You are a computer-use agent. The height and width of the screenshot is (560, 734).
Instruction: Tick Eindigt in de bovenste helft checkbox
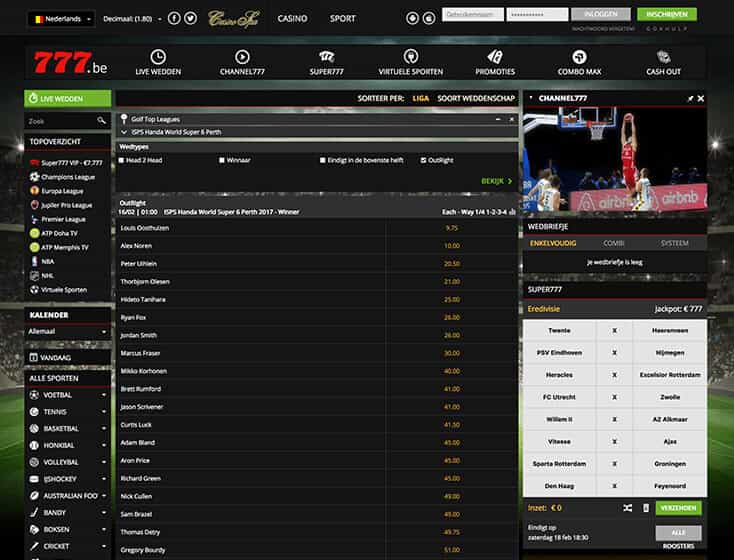click(323, 160)
